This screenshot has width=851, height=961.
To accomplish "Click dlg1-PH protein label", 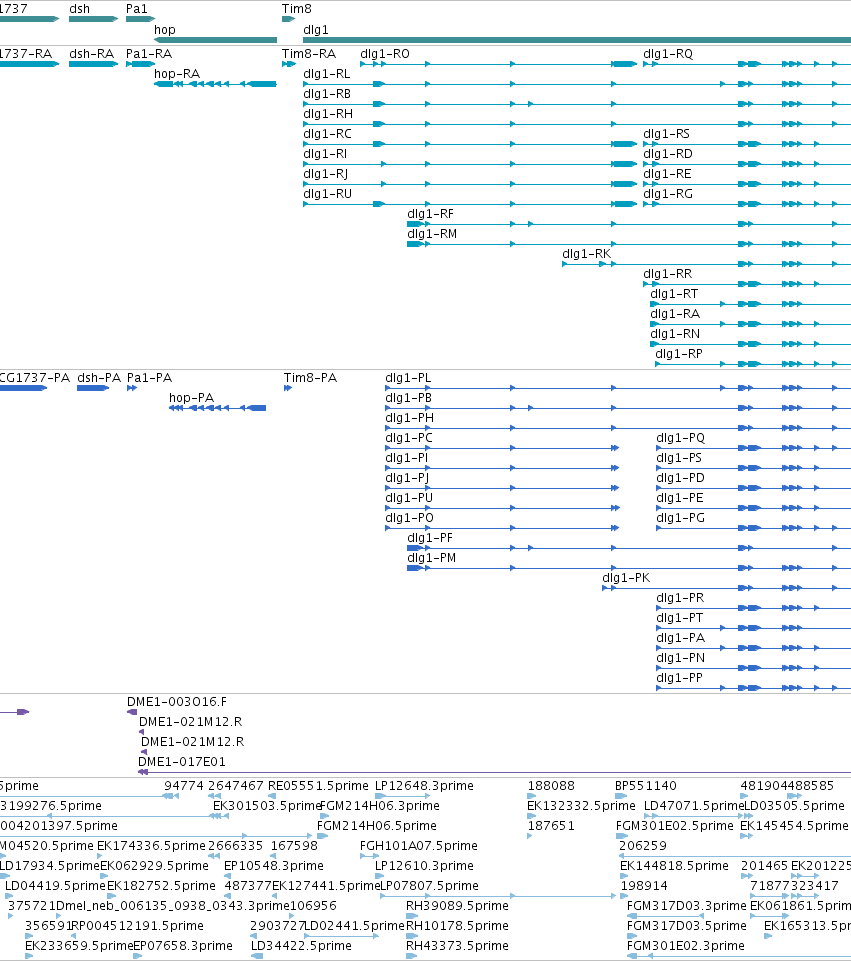I will point(409,417).
